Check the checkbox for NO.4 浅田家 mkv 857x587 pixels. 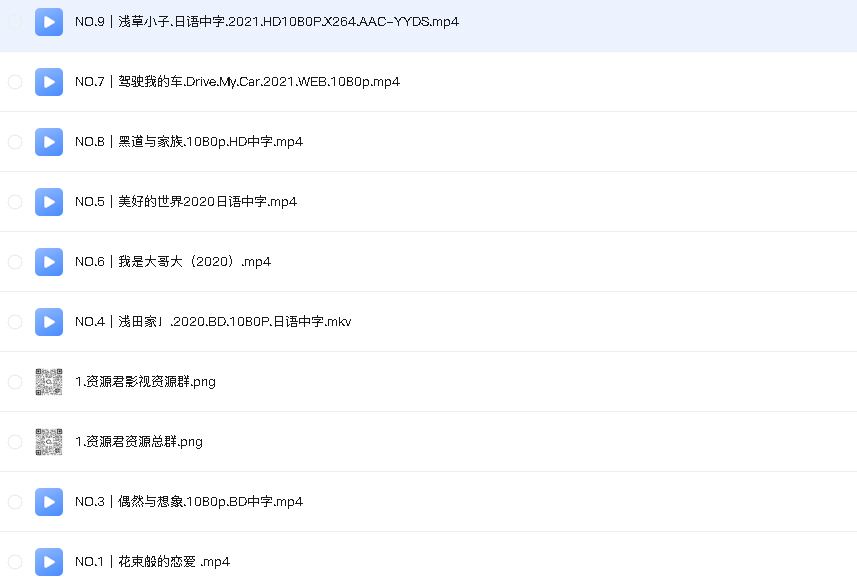[x=15, y=322]
